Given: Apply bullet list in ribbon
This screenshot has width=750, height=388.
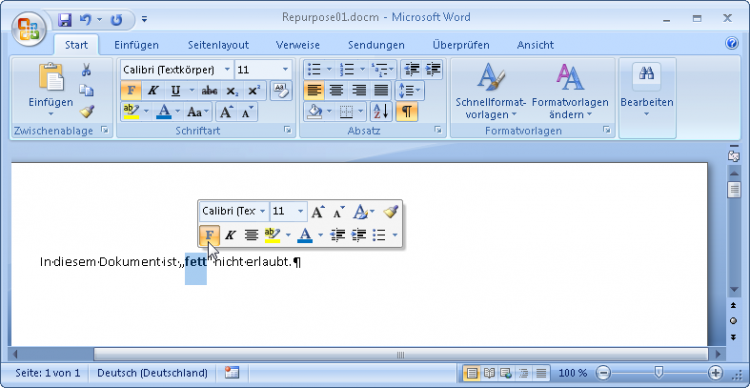Looking at the screenshot, I should click(x=314, y=70).
